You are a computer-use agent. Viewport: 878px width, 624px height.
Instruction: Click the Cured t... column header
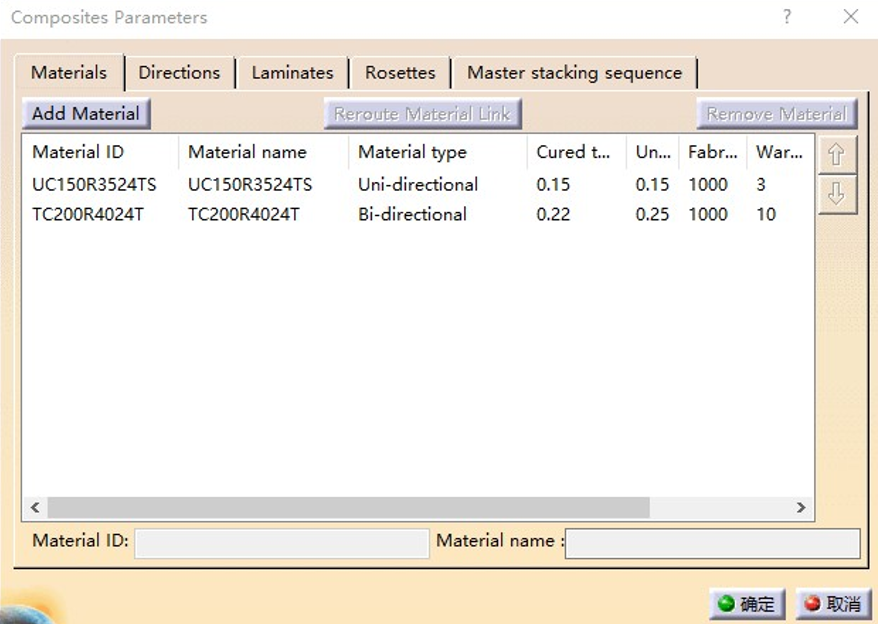click(x=576, y=152)
